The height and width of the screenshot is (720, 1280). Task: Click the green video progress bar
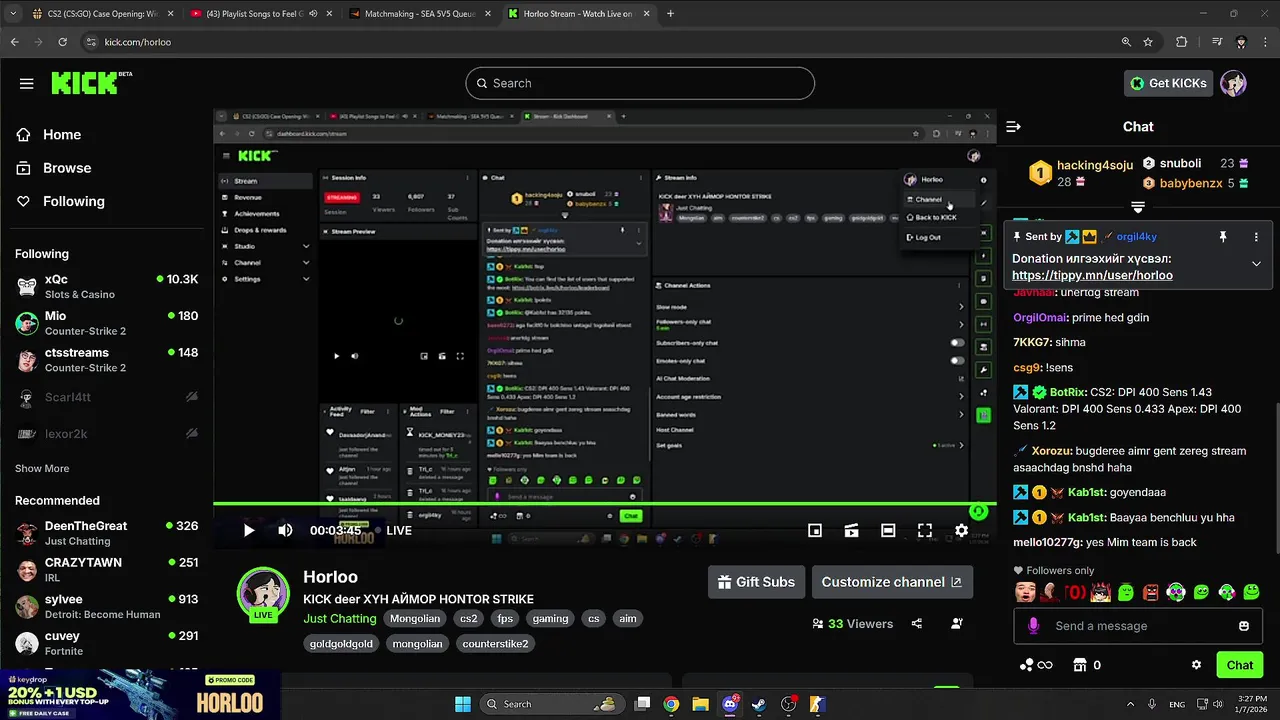pos(604,504)
